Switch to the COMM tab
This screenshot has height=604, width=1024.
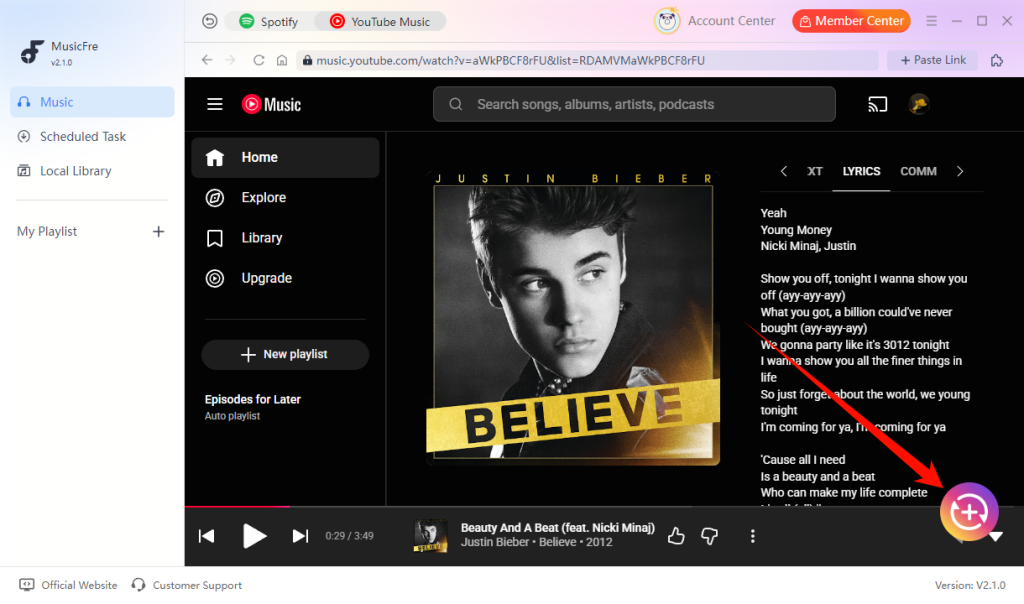[x=918, y=171]
